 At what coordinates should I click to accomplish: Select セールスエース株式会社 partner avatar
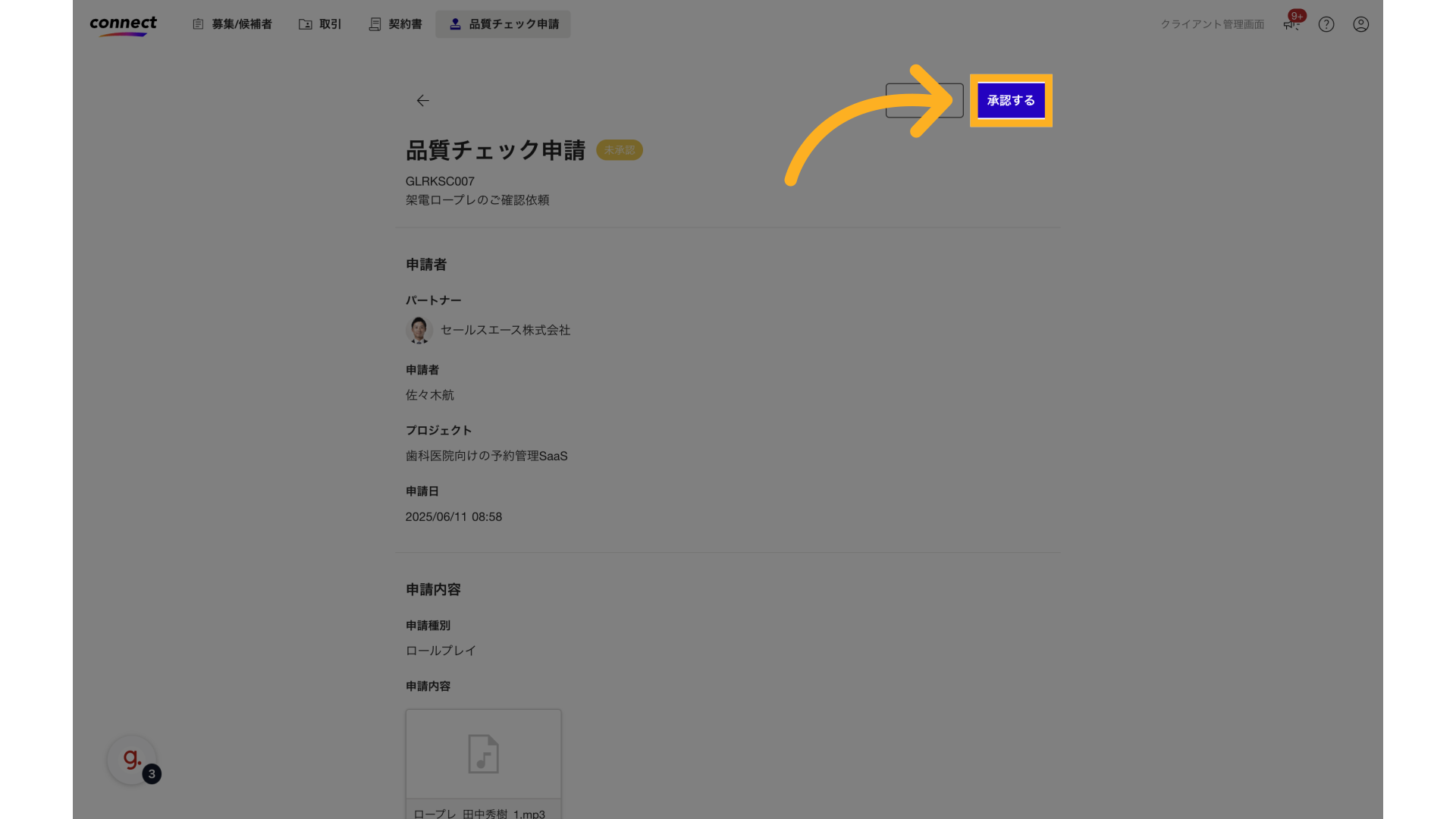[x=419, y=330]
